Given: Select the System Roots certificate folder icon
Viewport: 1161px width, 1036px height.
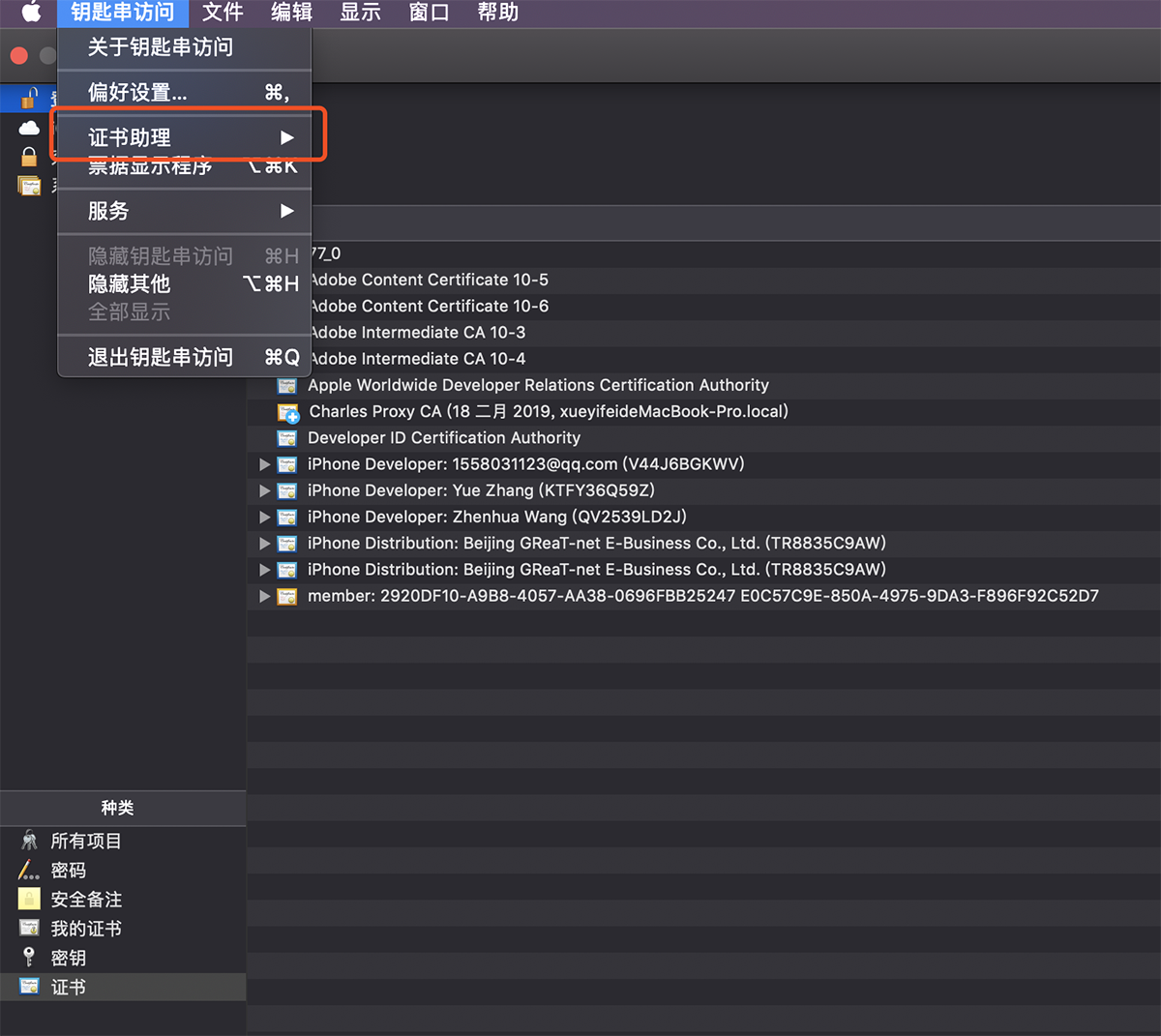Looking at the screenshot, I should (x=30, y=186).
